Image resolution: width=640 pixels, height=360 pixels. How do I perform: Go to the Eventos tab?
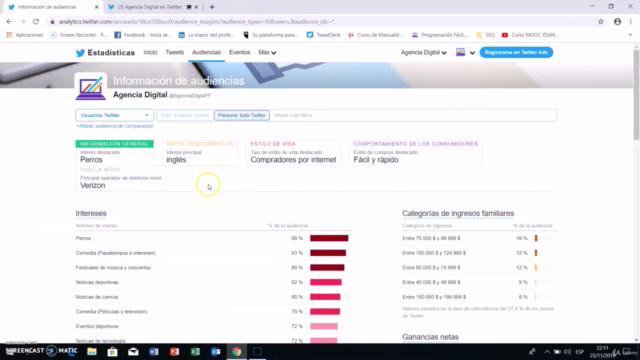(x=239, y=52)
